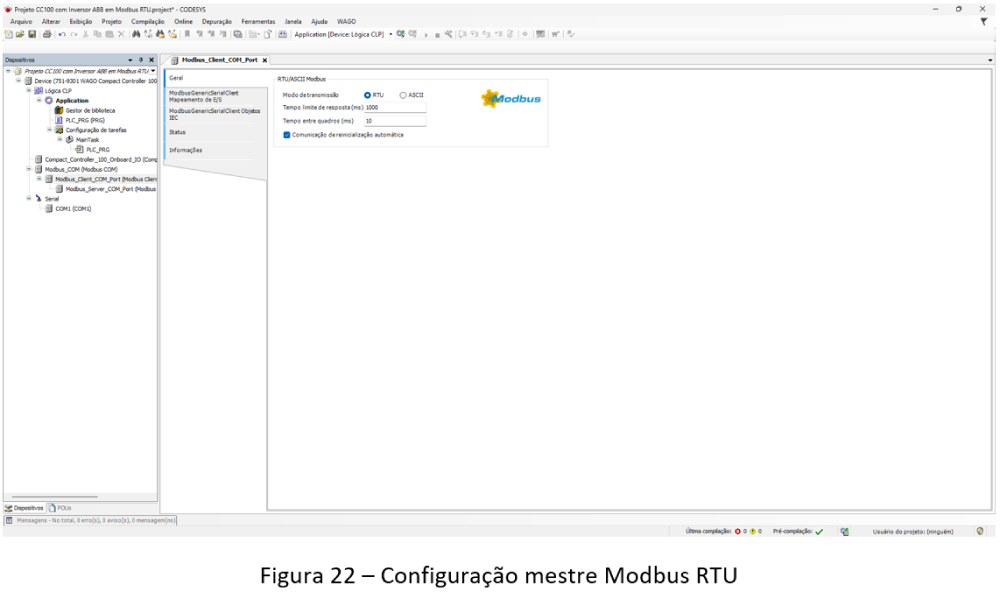Click the Save project toolbar icon
This screenshot has width=1000, height=603.
(x=32, y=34)
